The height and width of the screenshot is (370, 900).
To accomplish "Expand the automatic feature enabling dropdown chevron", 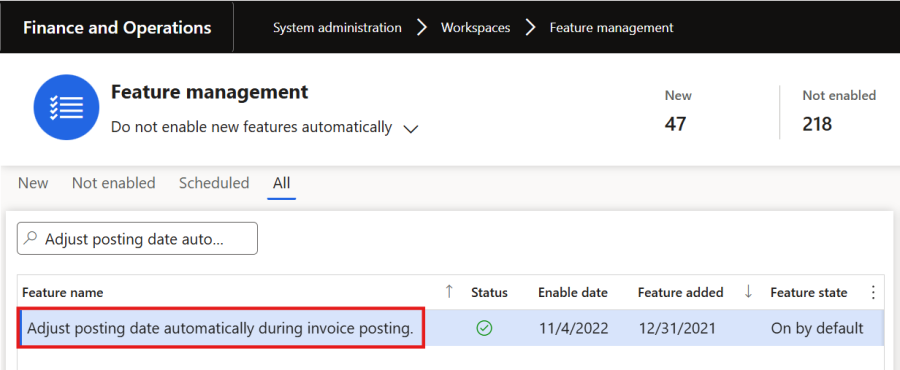I will click(x=410, y=129).
